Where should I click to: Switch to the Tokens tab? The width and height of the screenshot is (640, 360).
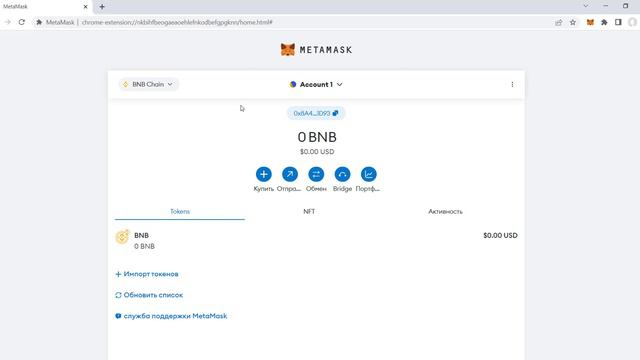[180, 211]
